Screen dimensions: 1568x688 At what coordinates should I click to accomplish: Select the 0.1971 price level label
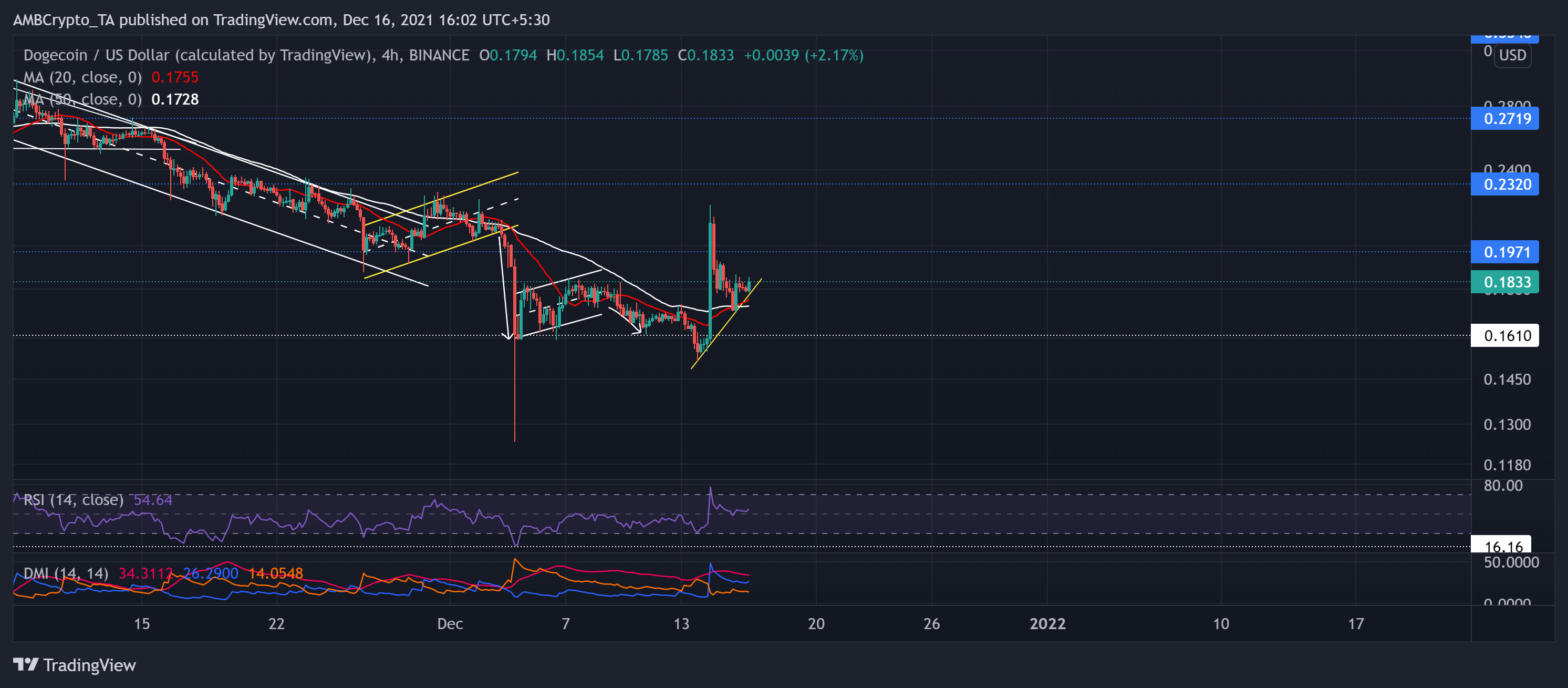click(x=1504, y=252)
